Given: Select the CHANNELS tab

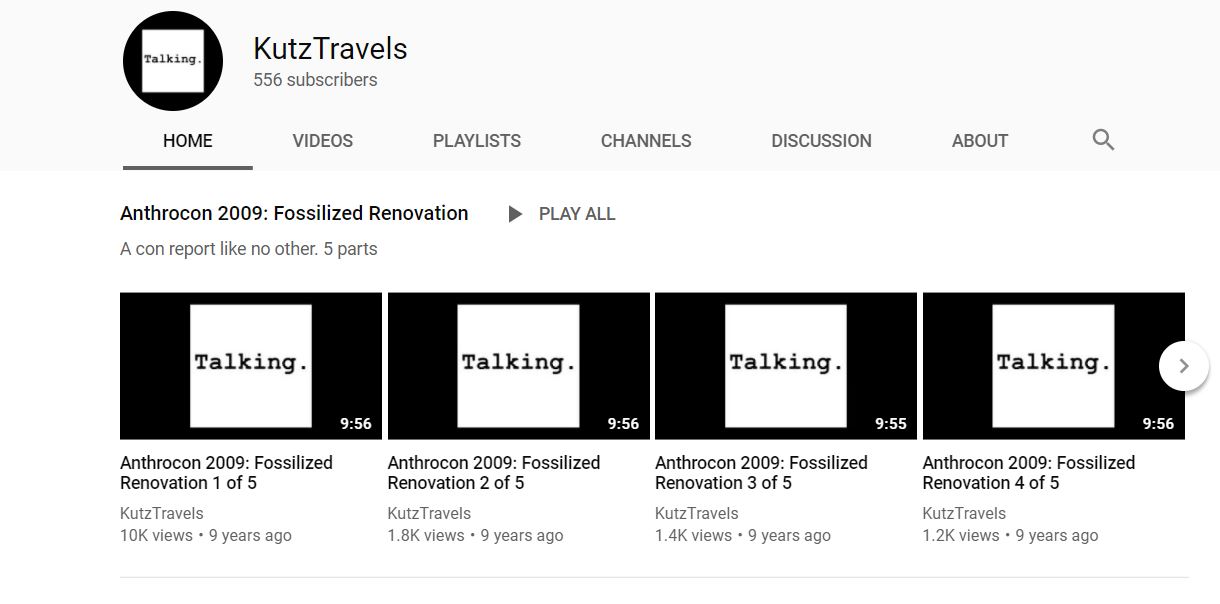Looking at the screenshot, I should [646, 141].
